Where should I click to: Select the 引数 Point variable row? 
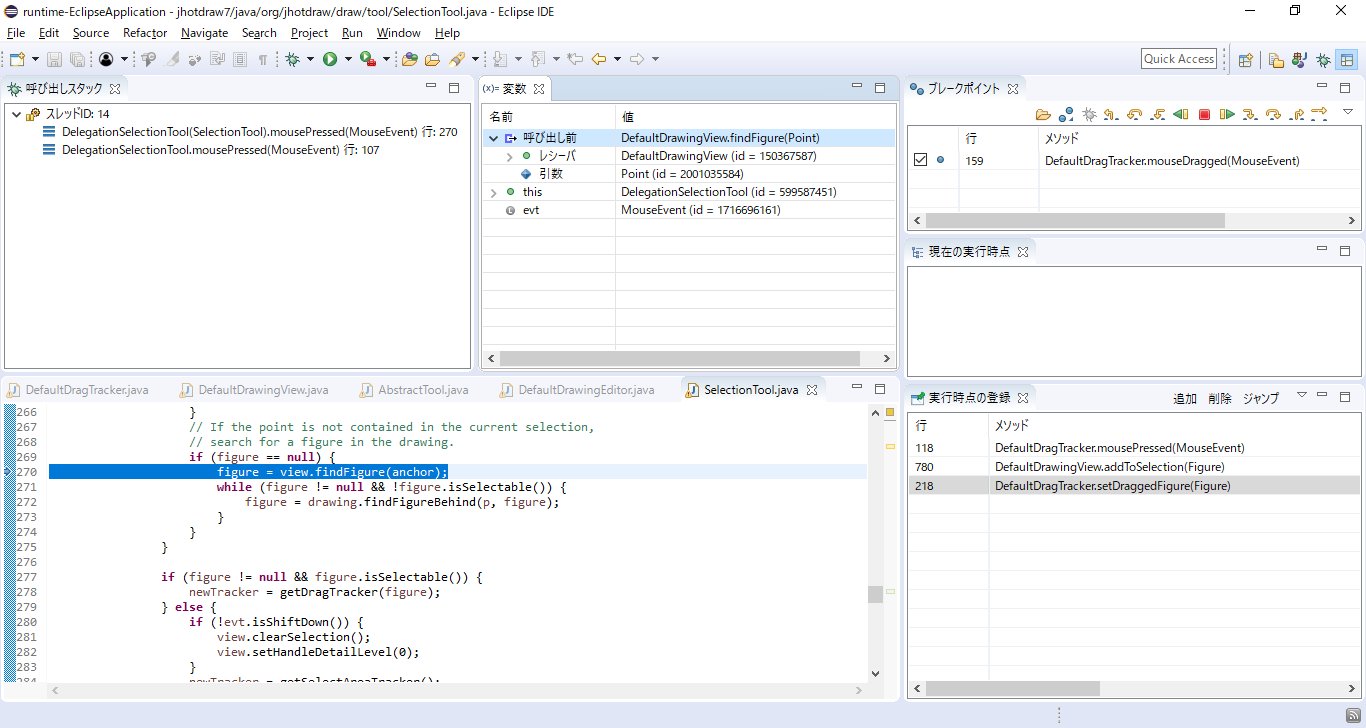pos(689,174)
